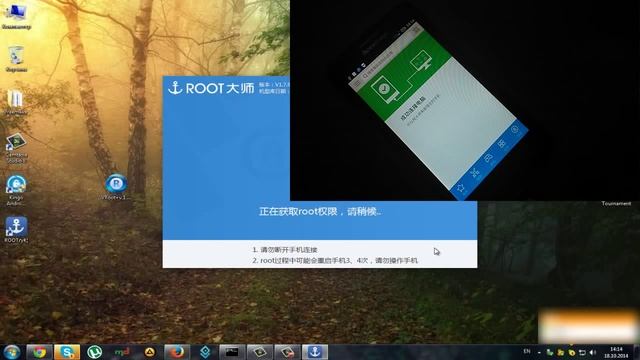The height and width of the screenshot is (360, 640).
Task: Click the orange tray icon
Action: tap(561, 352)
